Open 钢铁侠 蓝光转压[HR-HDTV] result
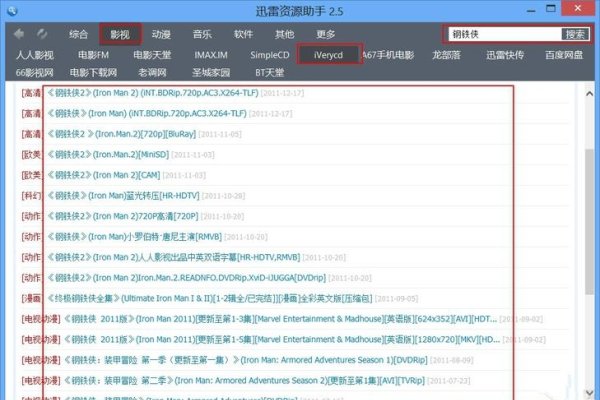 (124, 196)
